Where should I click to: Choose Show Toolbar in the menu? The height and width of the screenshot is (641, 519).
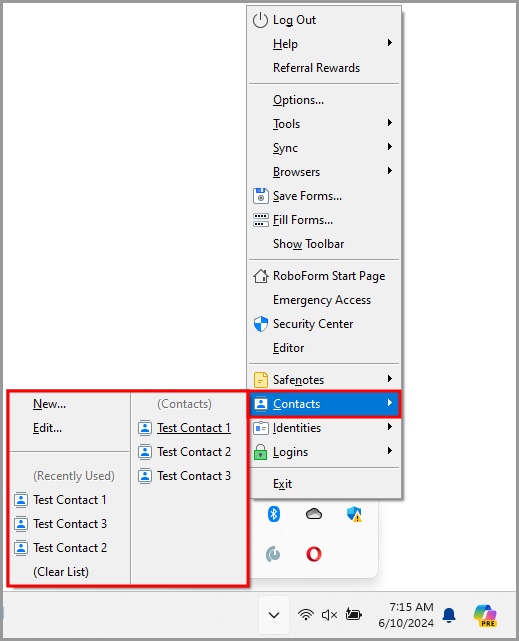309,244
